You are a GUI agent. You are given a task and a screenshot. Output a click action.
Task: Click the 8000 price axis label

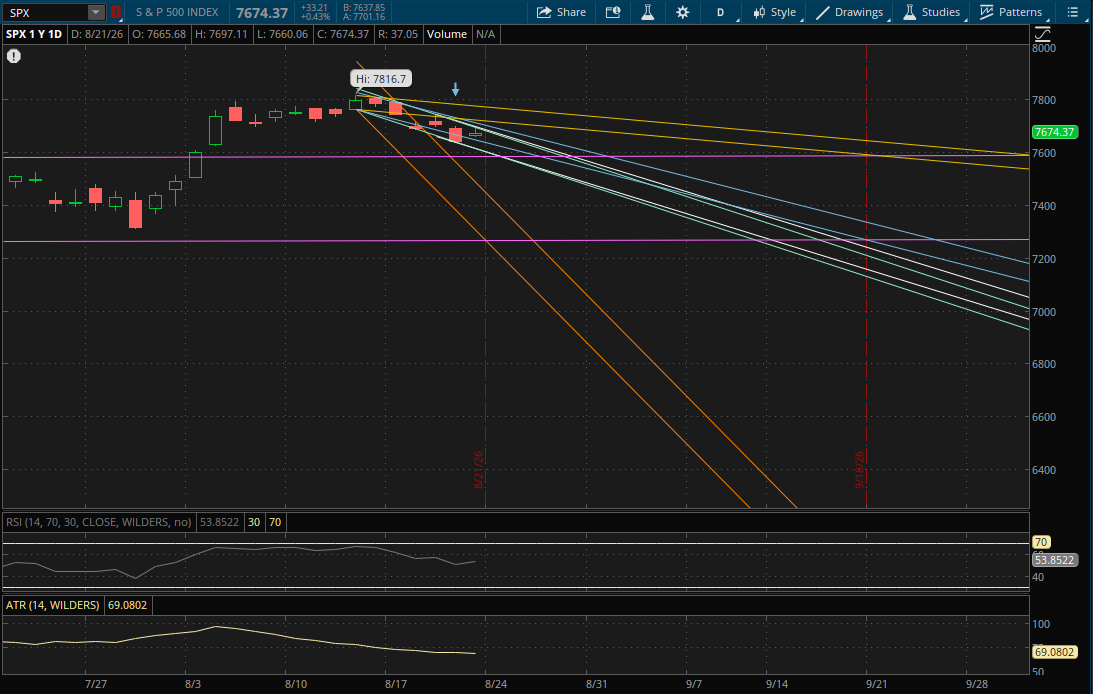pos(1044,48)
